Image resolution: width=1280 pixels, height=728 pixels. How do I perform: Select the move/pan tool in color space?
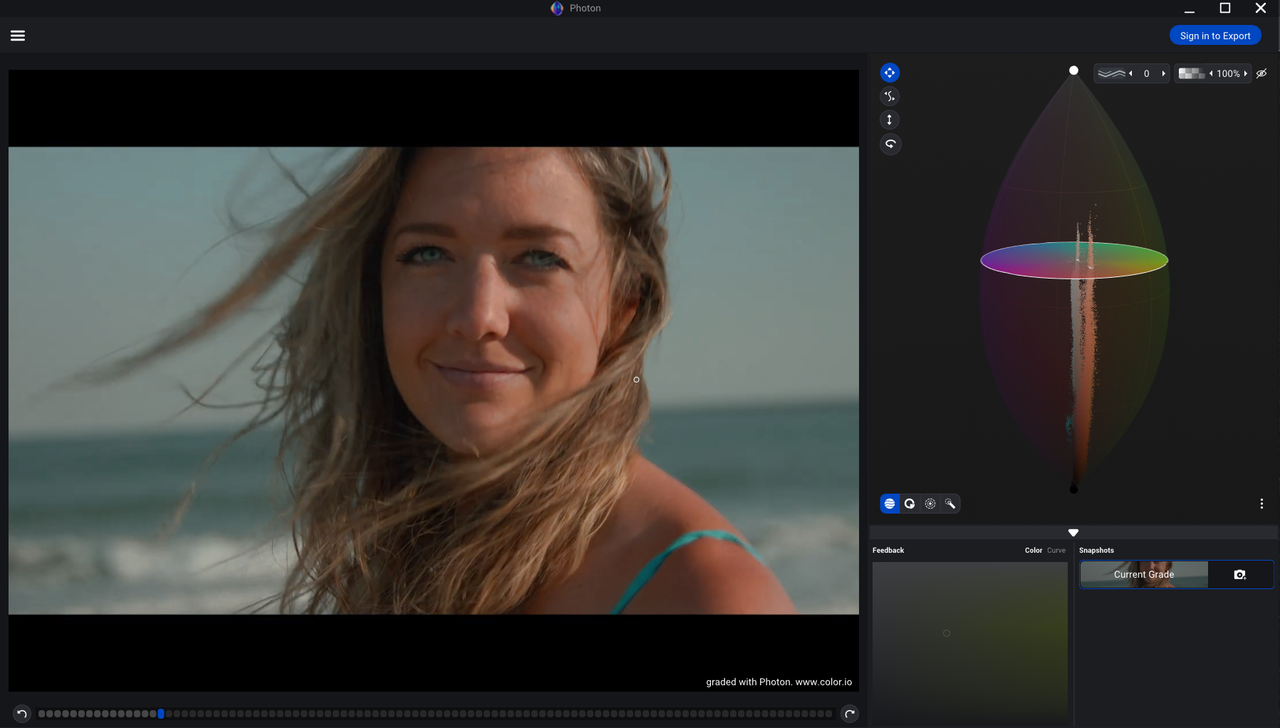point(889,73)
